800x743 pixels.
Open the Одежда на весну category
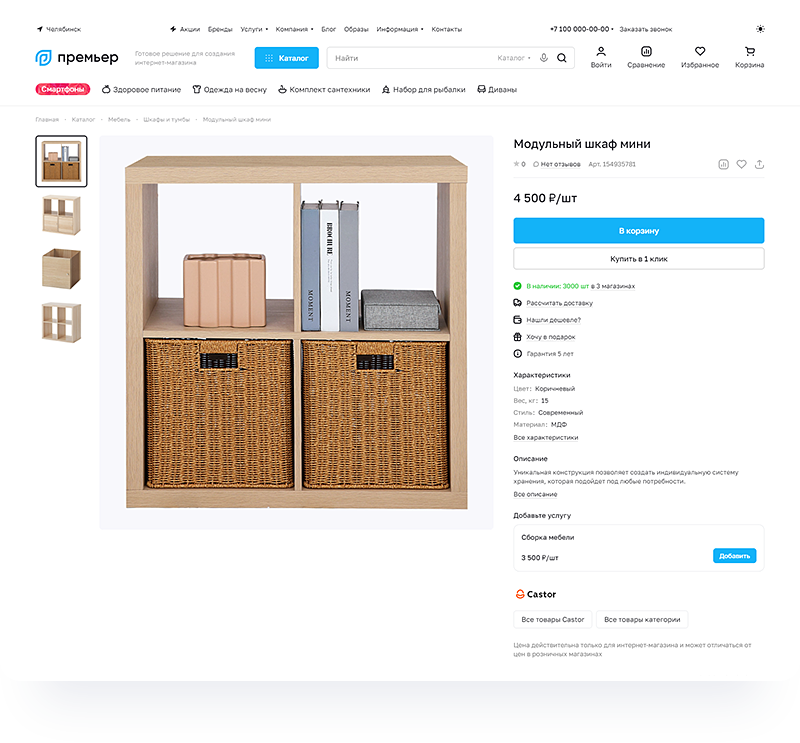click(230, 89)
